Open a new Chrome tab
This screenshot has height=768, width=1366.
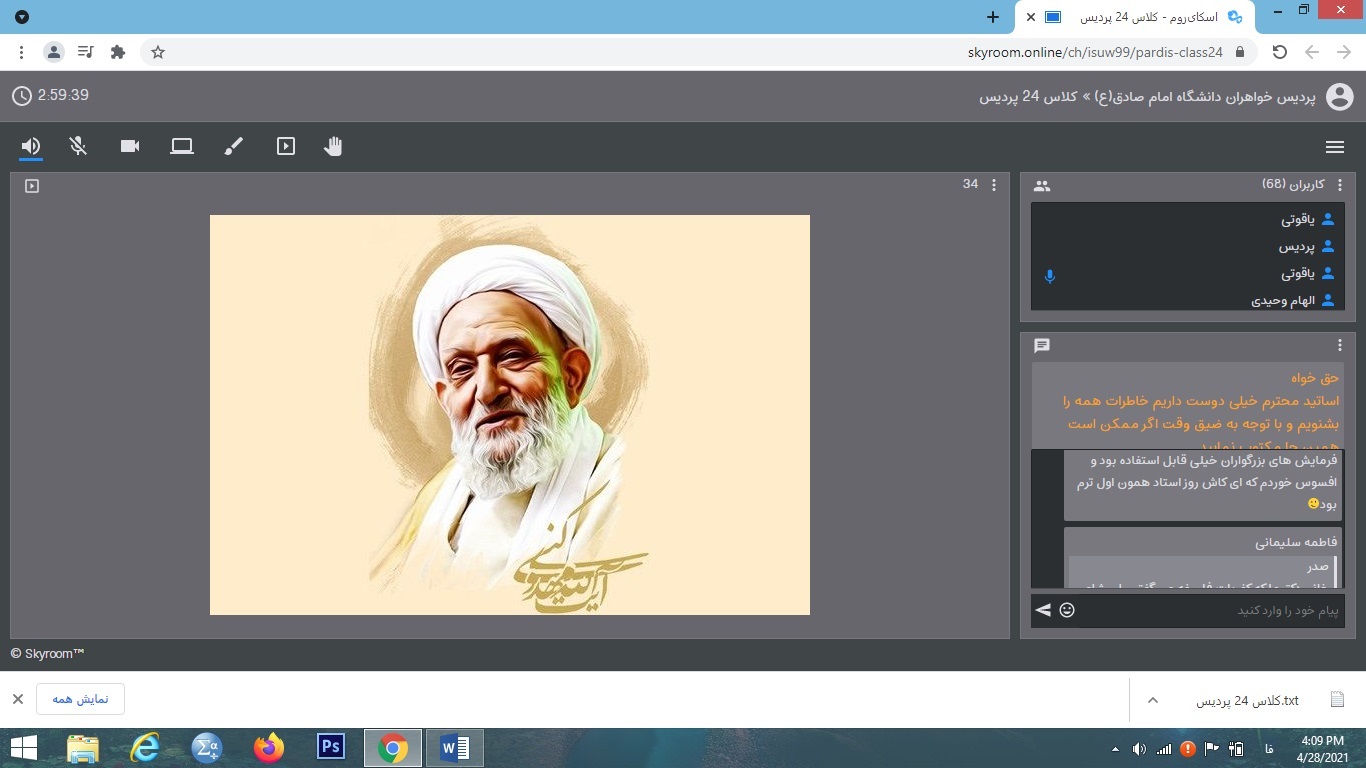coord(992,17)
